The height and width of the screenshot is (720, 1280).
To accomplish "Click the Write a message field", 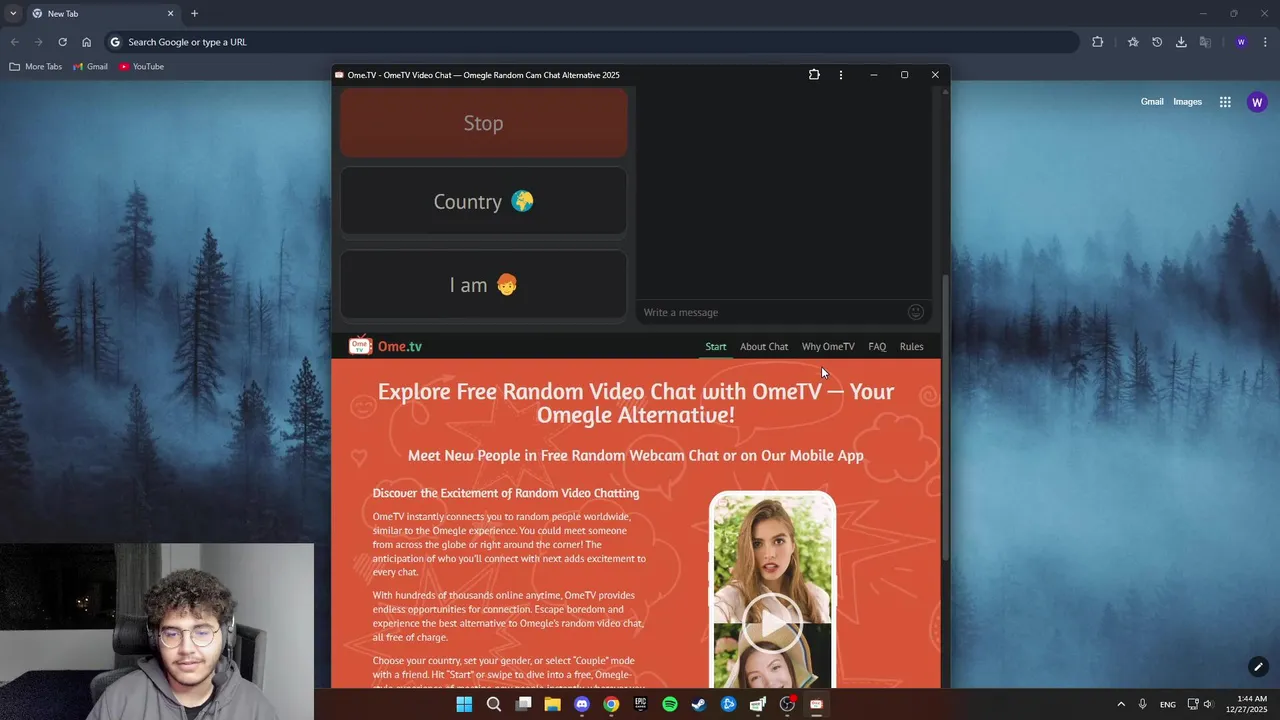I will pos(770,313).
